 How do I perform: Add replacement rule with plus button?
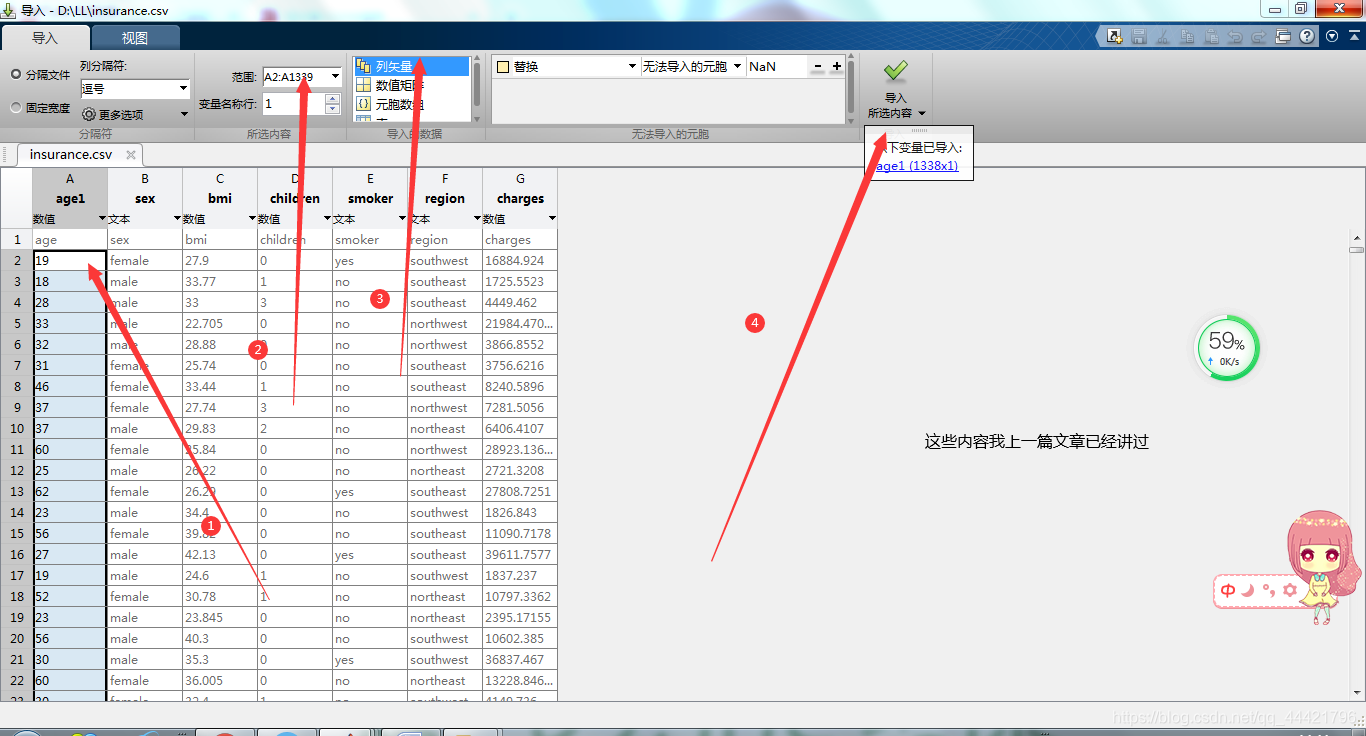tap(837, 67)
